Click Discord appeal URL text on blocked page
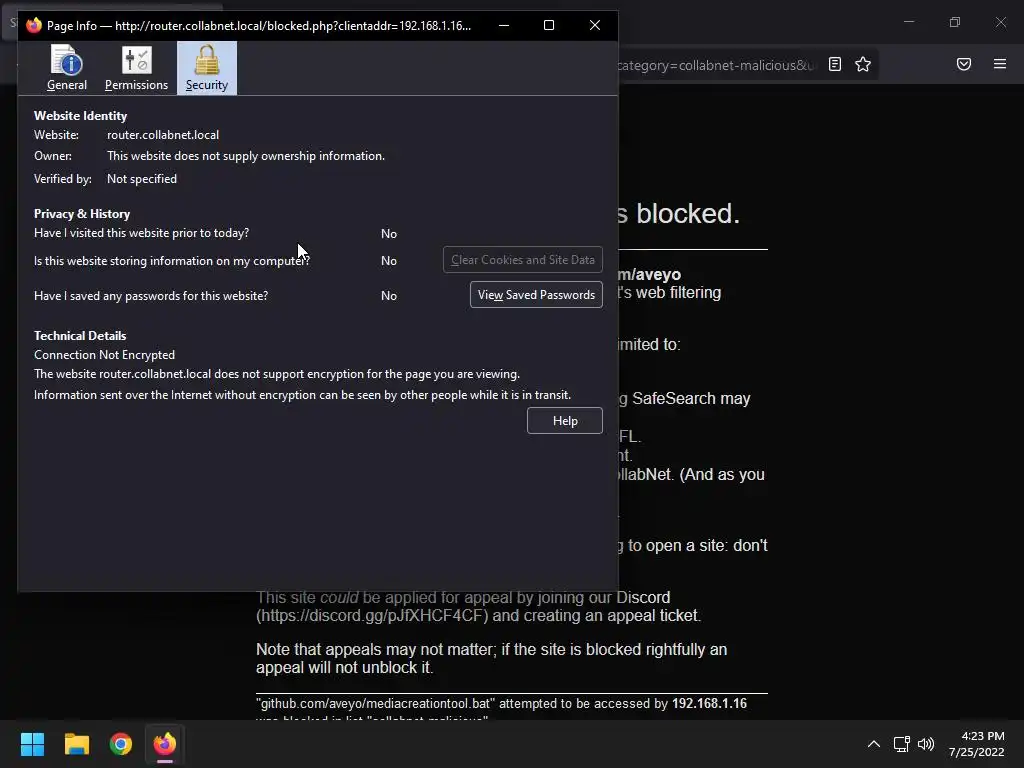This screenshot has height=768, width=1024. [x=372, y=615]
